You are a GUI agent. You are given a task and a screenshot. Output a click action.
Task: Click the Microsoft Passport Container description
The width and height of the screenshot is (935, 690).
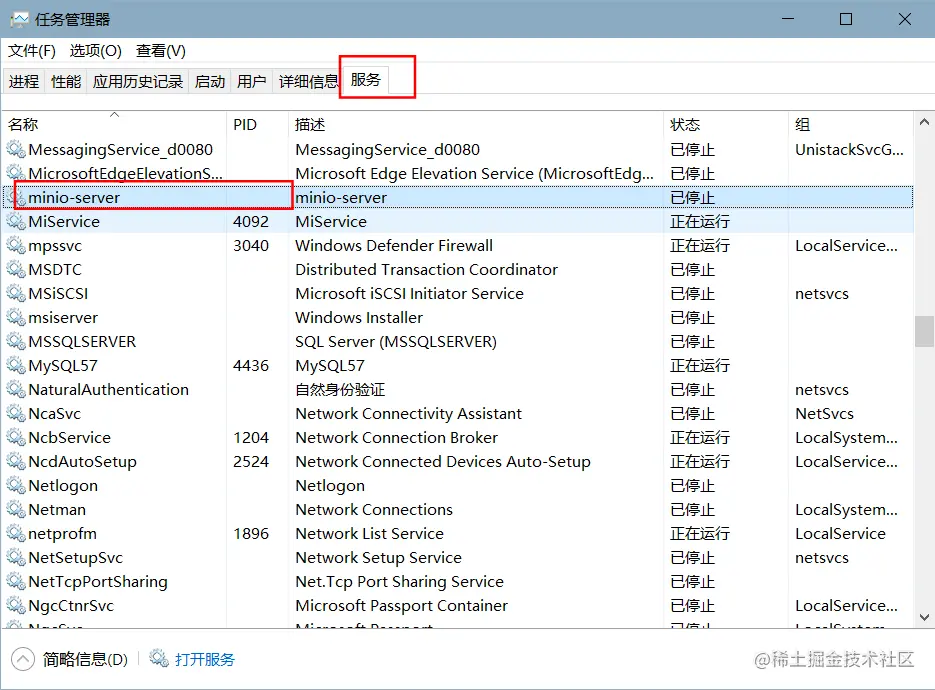401,605
